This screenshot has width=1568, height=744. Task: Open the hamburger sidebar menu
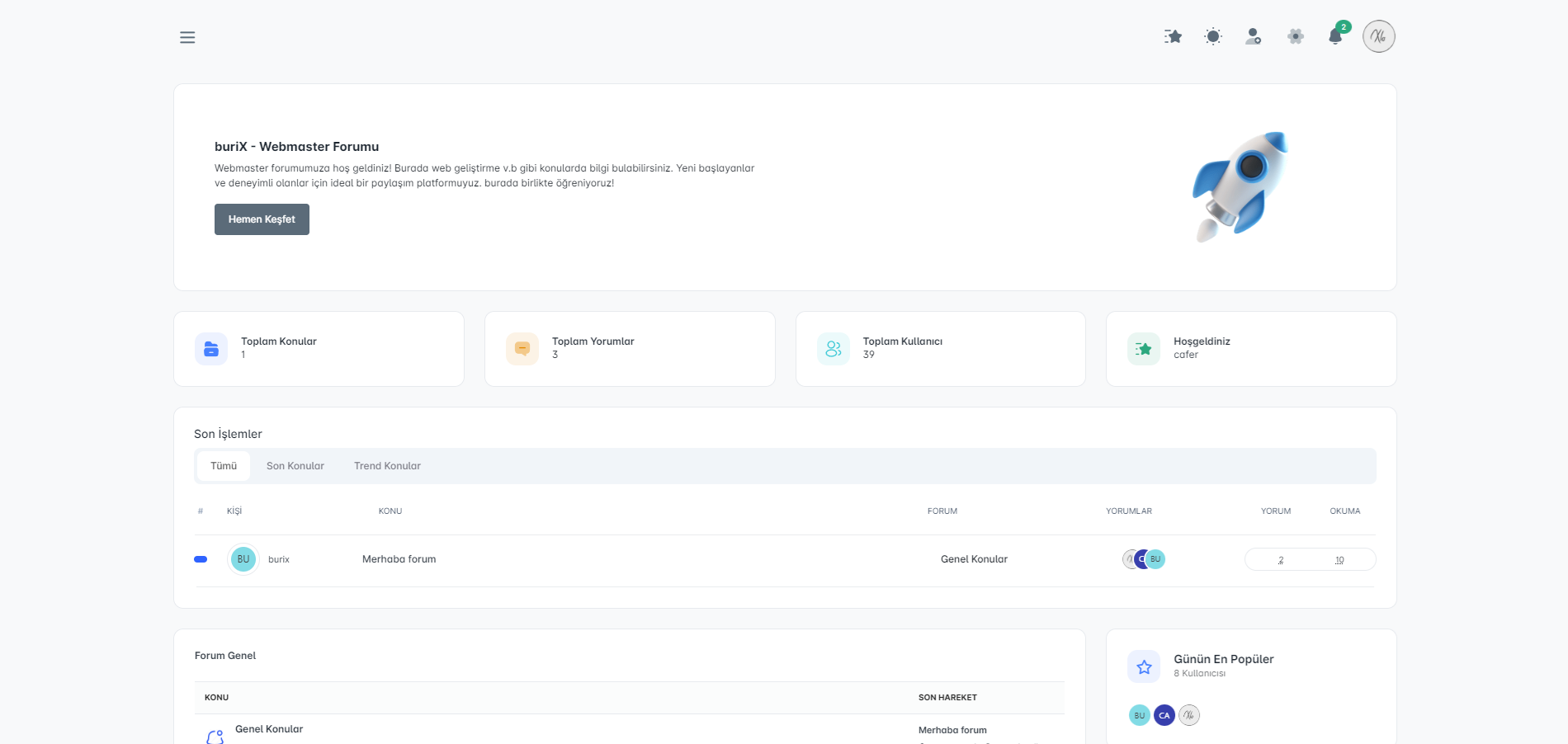pos(187,37)
